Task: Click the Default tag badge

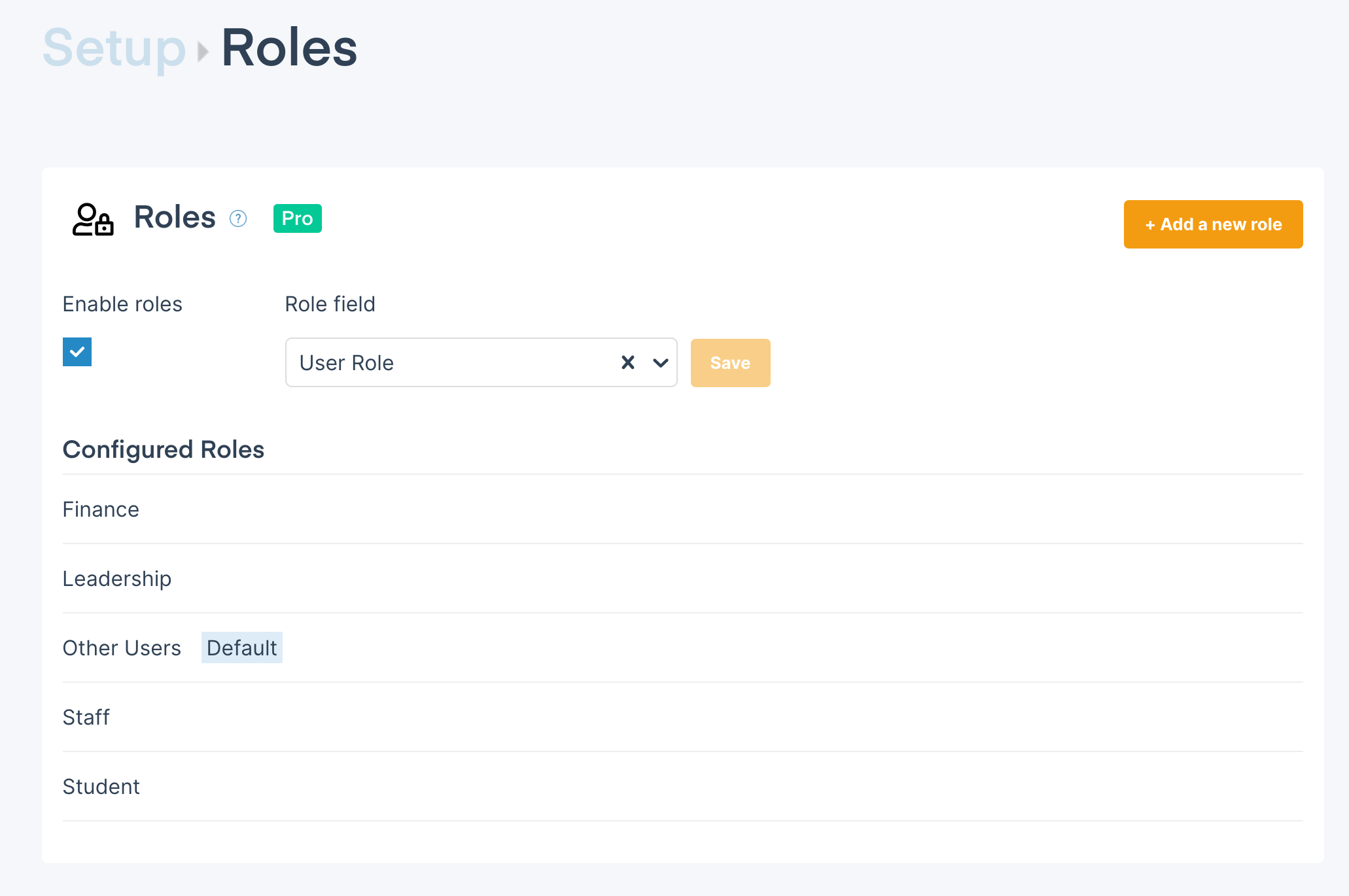Action: coord(242,647)
